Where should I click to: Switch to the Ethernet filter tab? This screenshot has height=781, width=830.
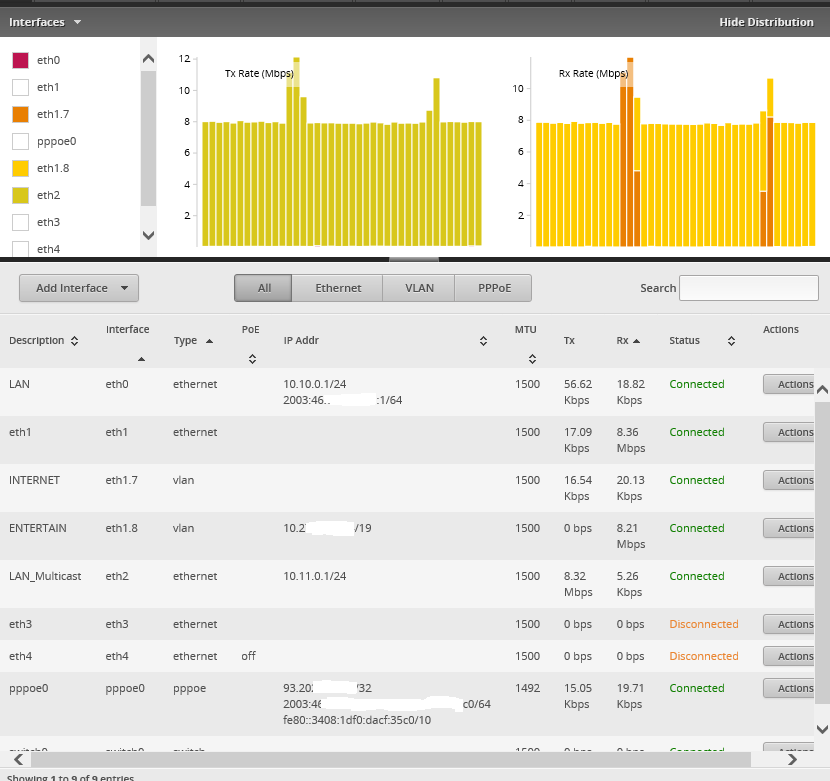(338, 288)
